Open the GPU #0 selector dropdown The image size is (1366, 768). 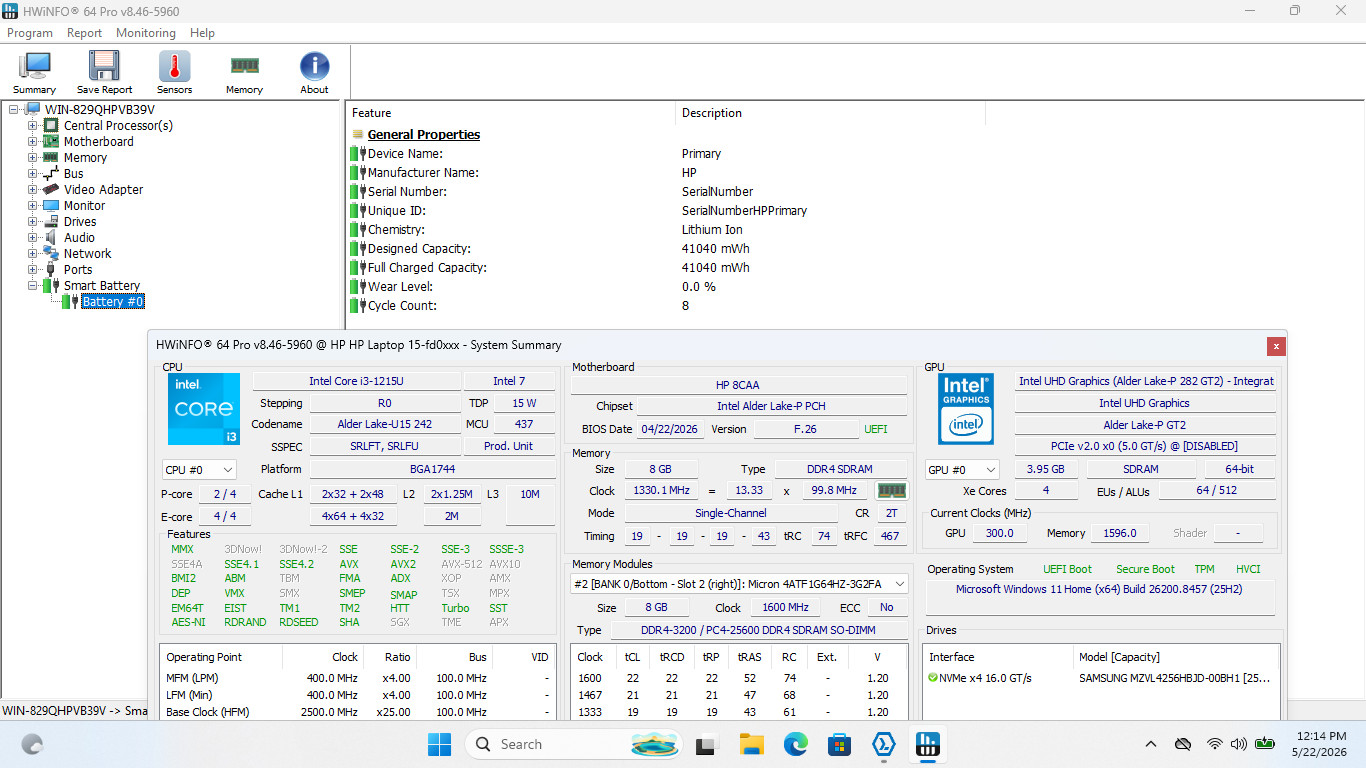(x=963, y=469)
